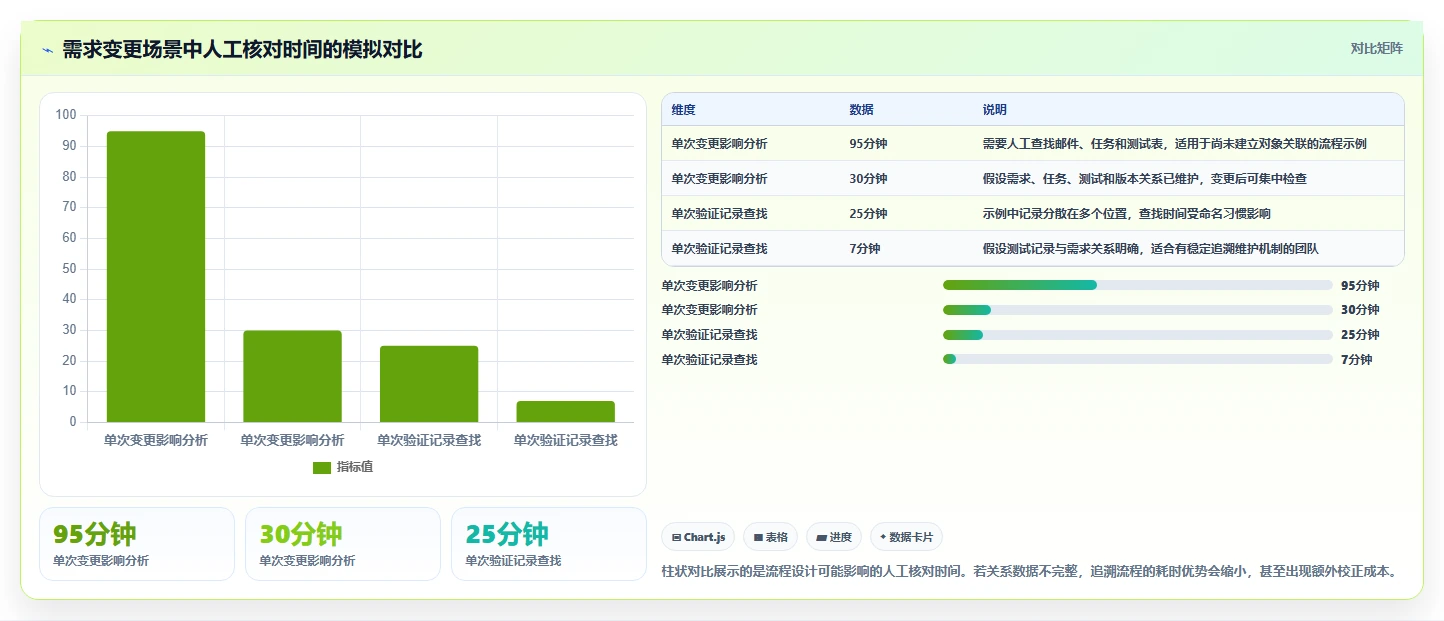Click the 维度 column header
The image size is (1444, 621).
coord(684,110)
